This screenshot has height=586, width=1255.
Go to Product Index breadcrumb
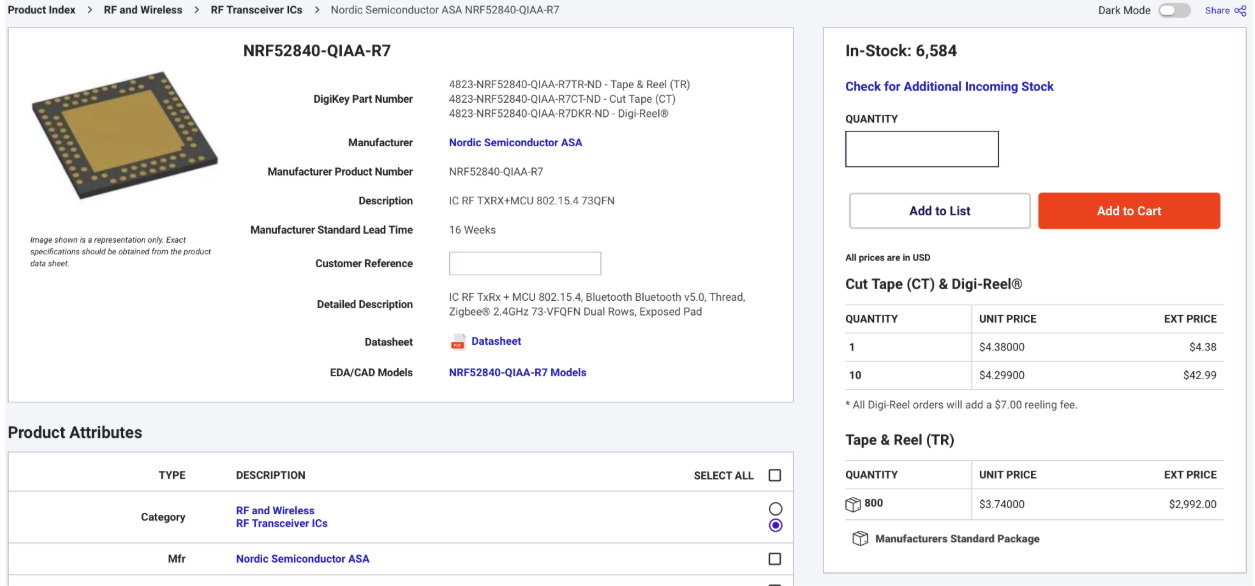[42, 10]
